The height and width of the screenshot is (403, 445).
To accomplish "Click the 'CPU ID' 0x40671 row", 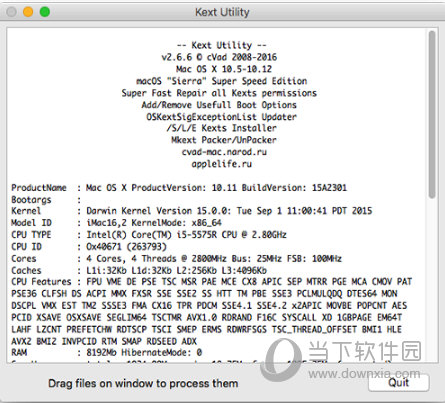I will 89,247.
